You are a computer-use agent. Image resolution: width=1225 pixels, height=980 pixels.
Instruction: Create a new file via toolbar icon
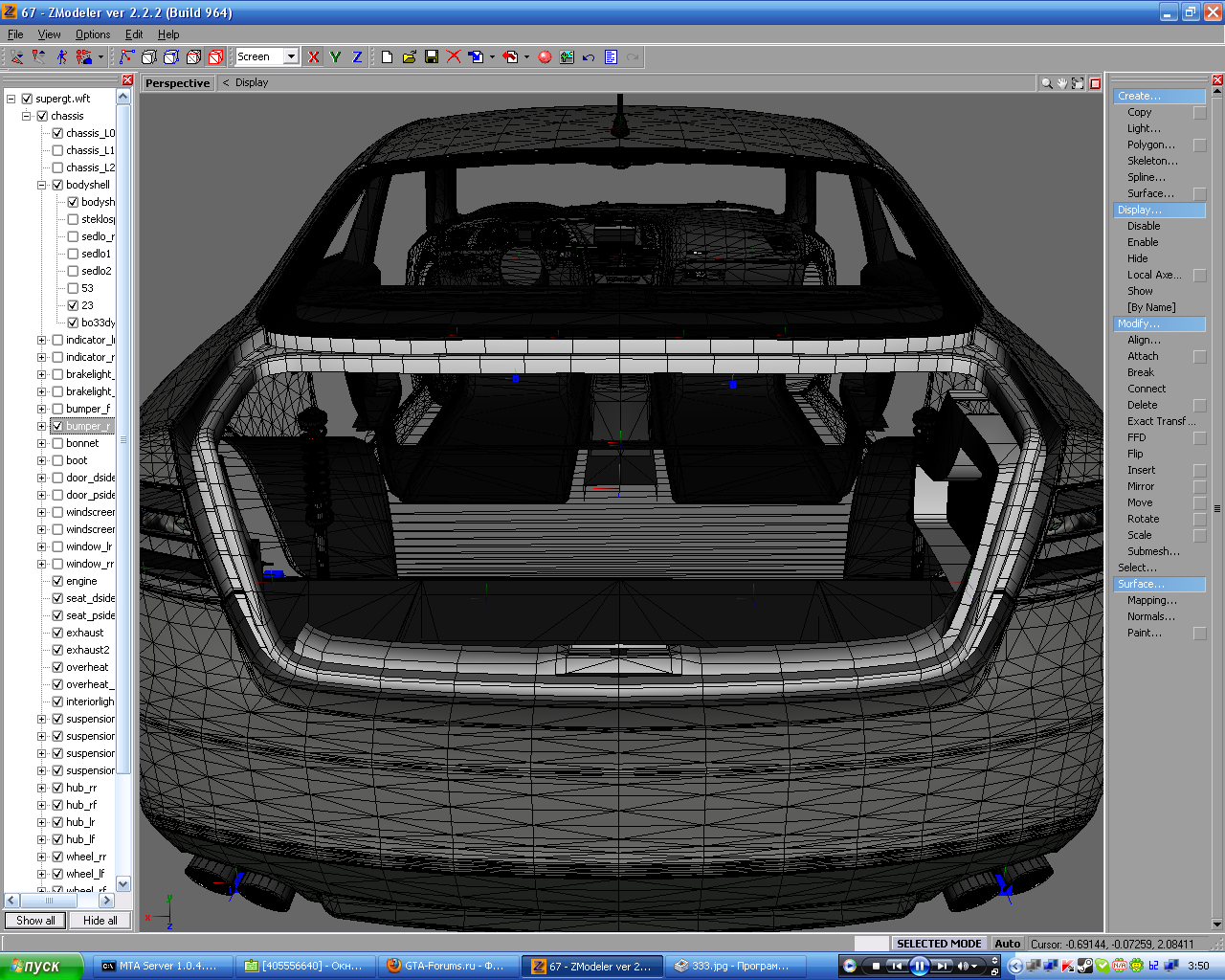(387, 57)
